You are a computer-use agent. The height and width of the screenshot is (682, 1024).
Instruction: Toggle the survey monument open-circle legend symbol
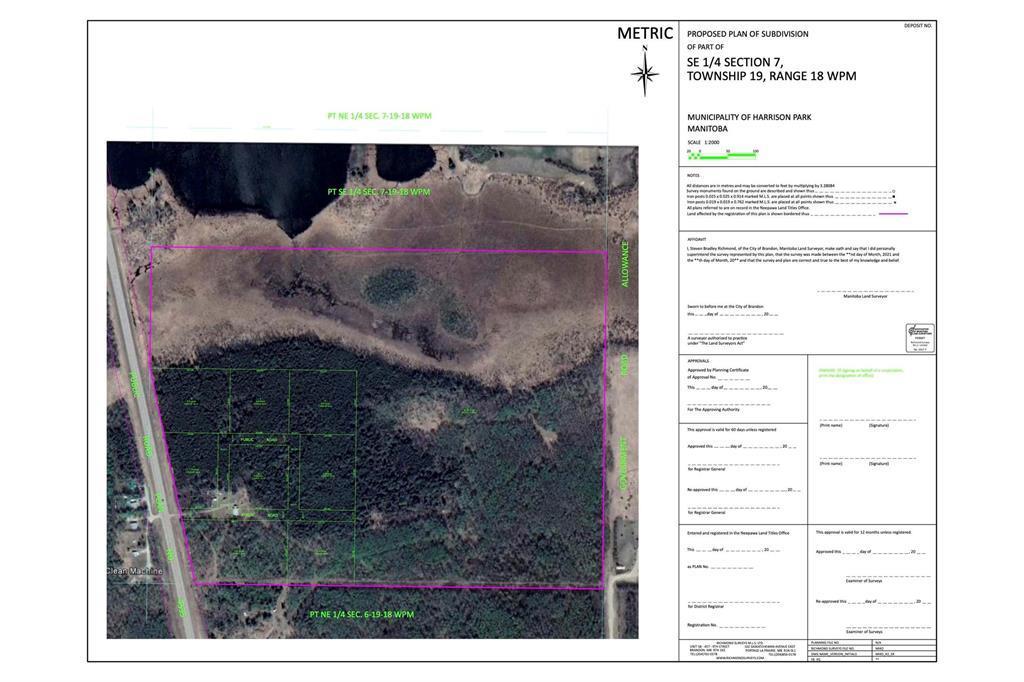tap(893, 191)
